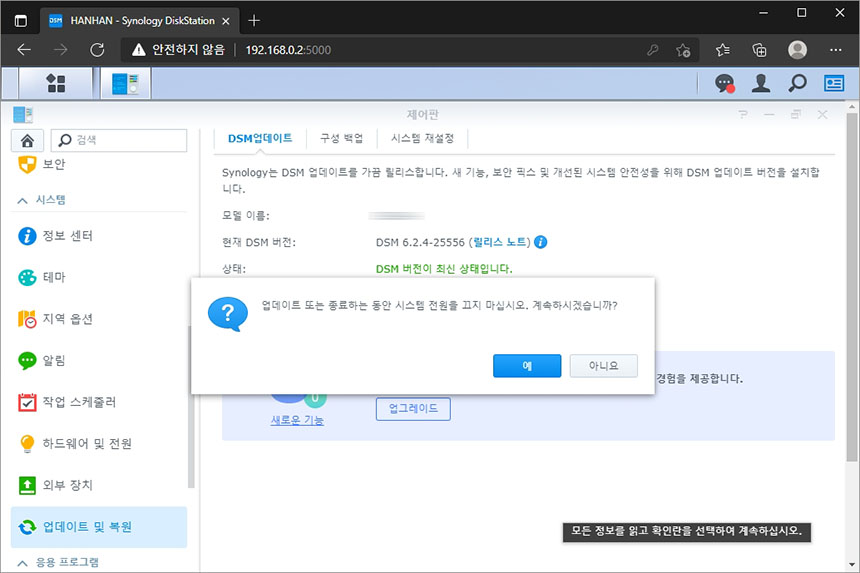Screen dimensions: 860x573
Task: Switch to 시스템 재설정 tab
Action: click(422, 138)
